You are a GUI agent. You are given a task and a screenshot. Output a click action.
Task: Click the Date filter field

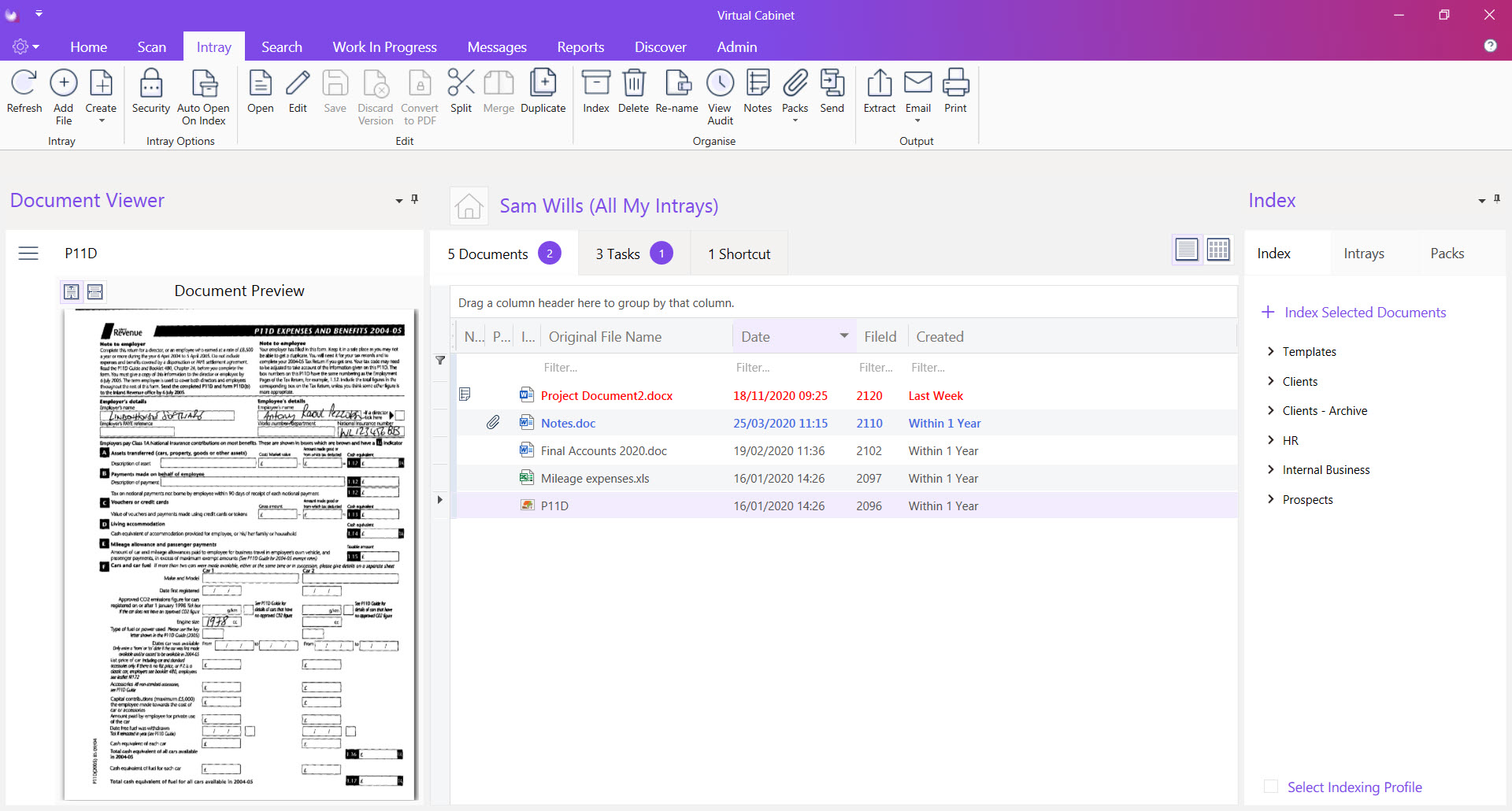pos(794,368)
